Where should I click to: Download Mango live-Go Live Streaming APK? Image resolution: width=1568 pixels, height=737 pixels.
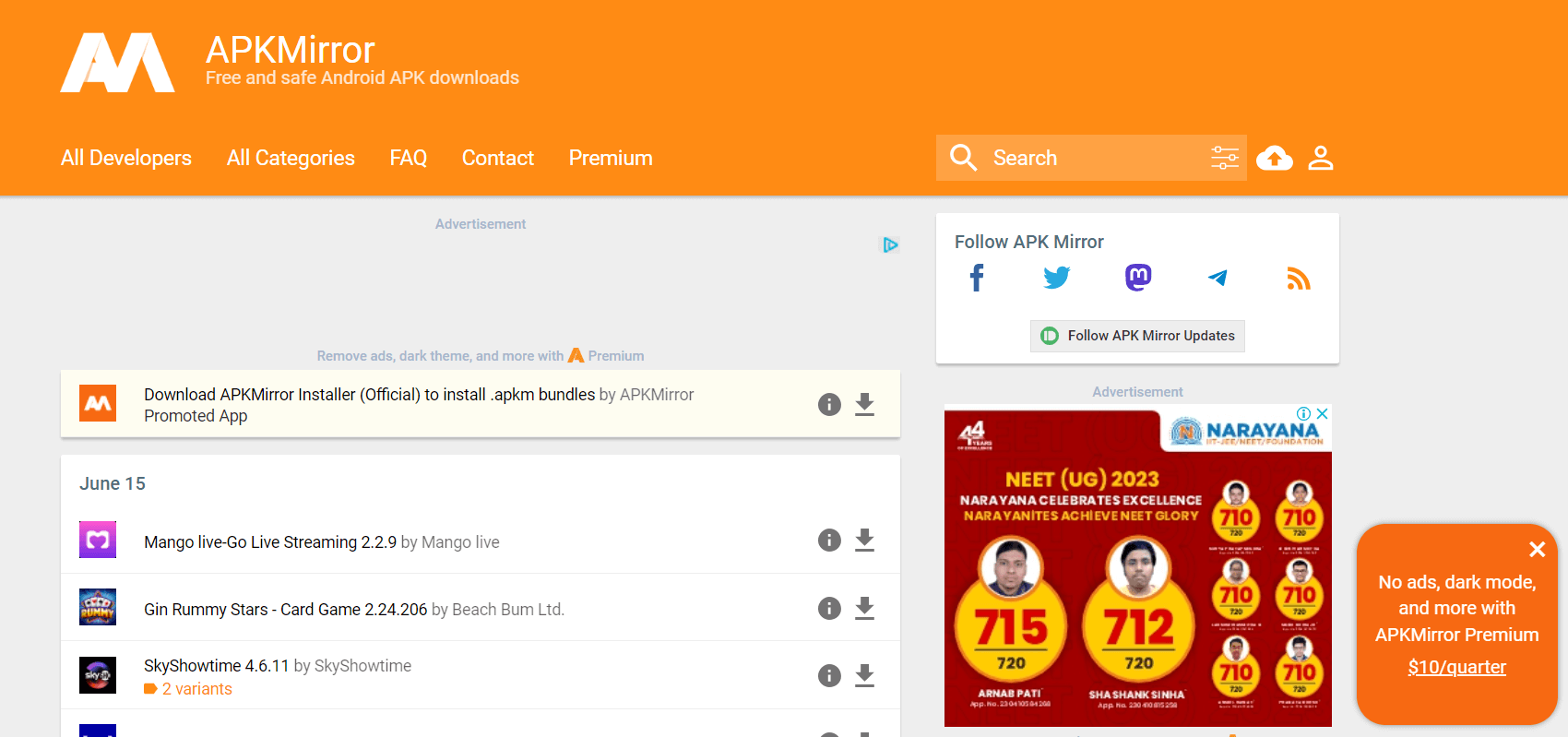coord(864,541)
